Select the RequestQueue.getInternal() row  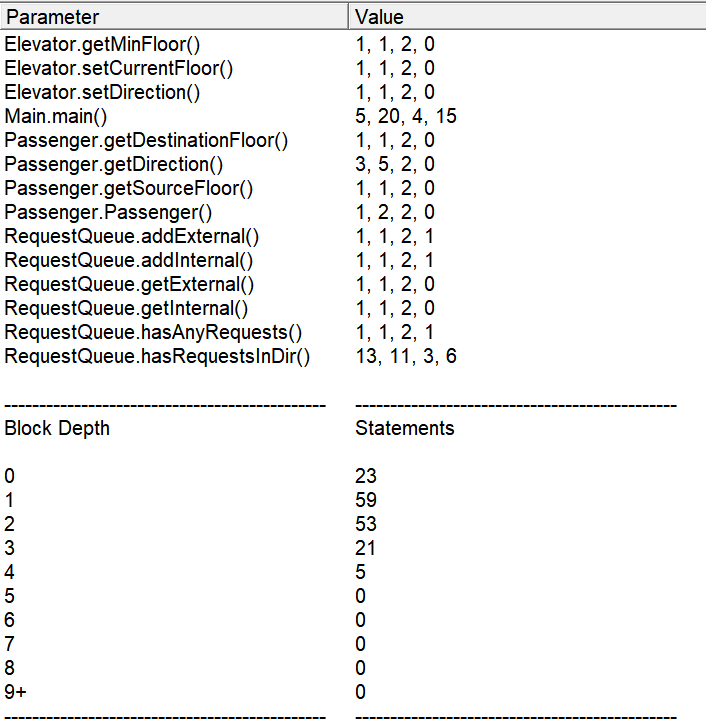[x=353, y=308]
